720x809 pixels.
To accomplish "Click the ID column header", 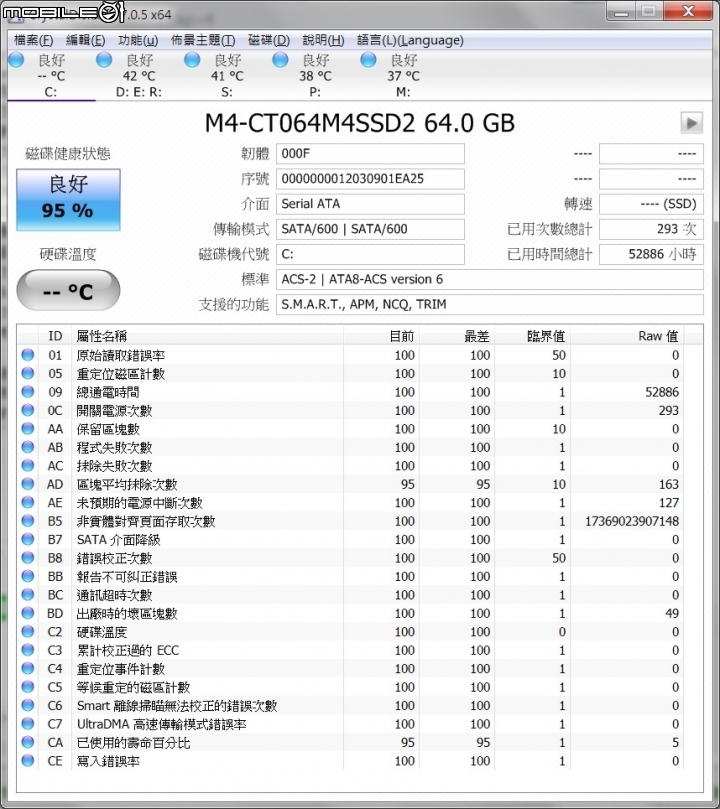I will [55, 336].
